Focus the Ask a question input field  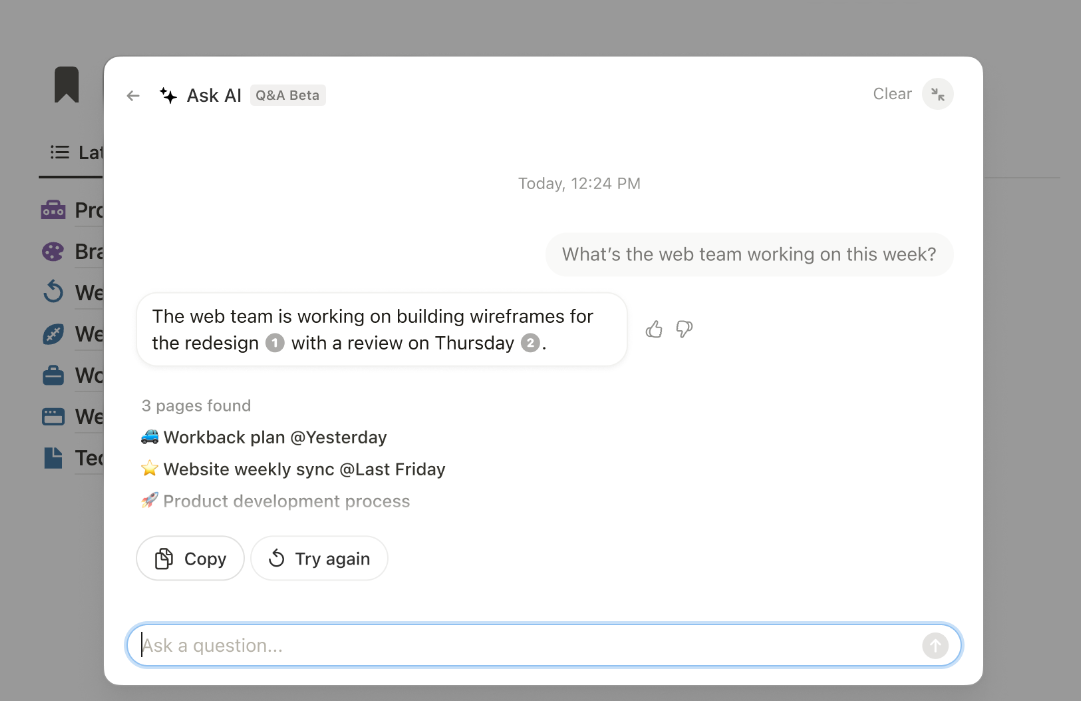click(x=543, y=645)
